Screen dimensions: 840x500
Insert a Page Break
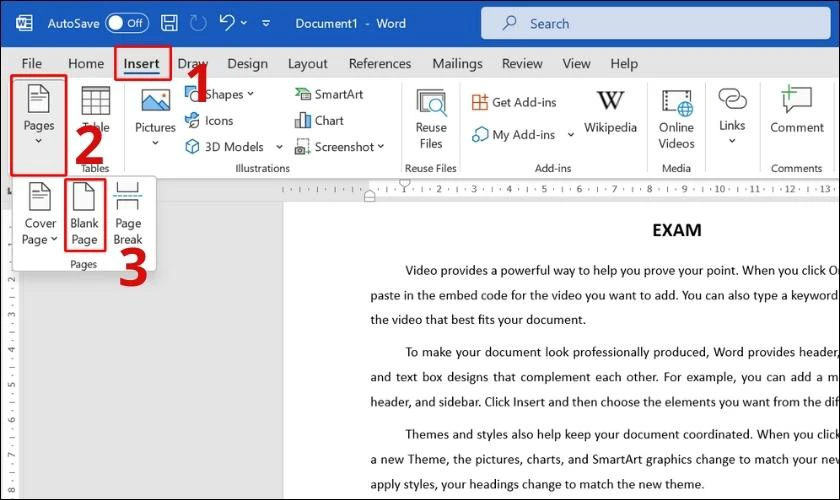point(128,214)
